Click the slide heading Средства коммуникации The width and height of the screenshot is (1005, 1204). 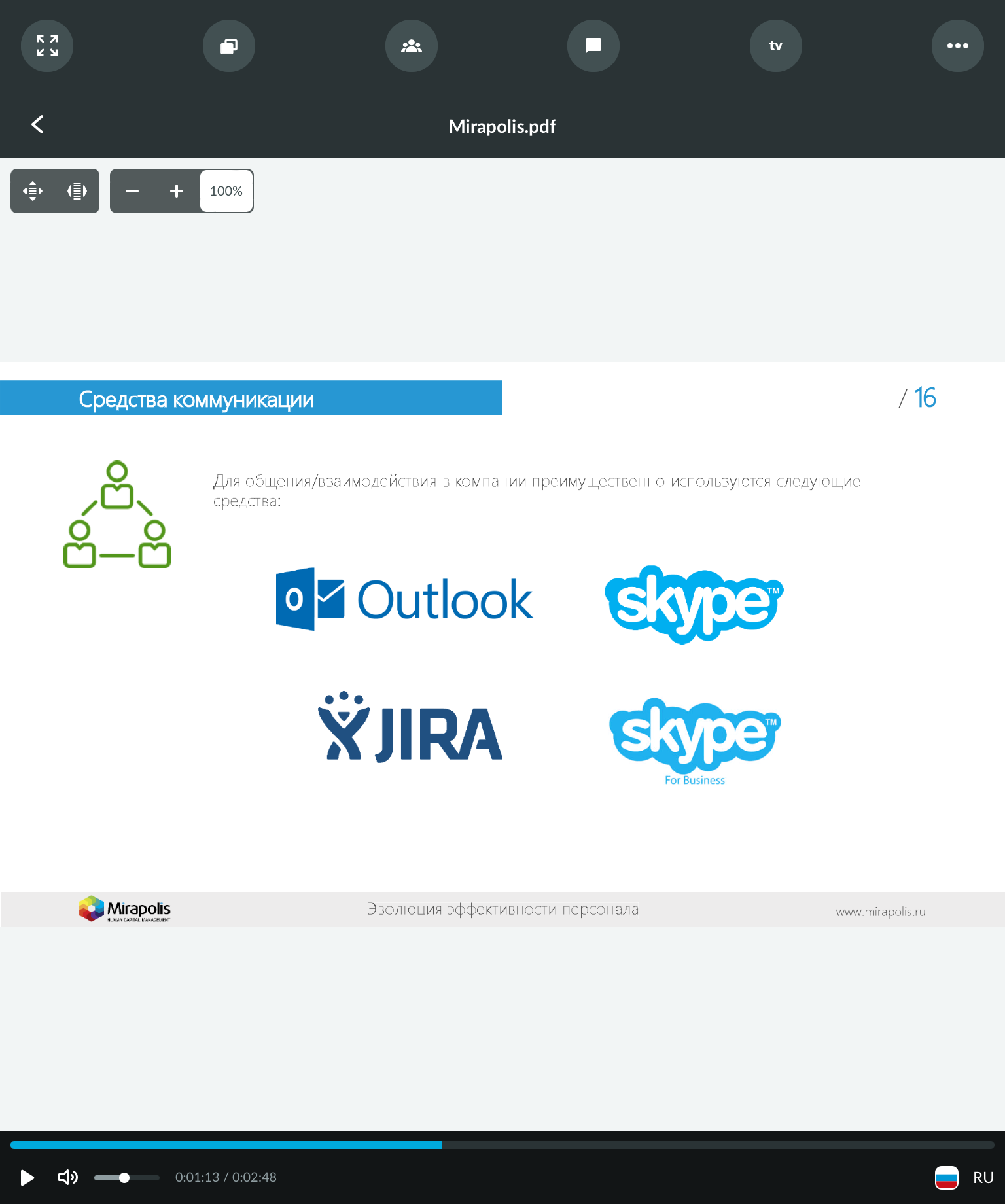click(x=196, y=399)
